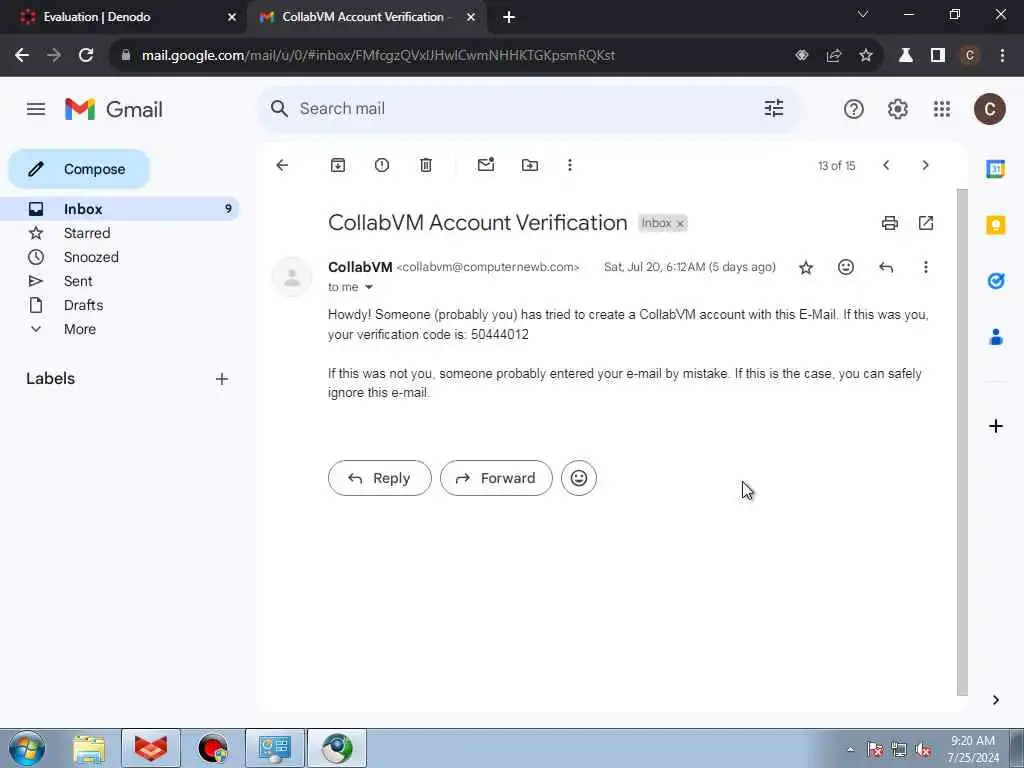This screenshot has height=768, width=1024.
Task: Click the Reply button below the message
Action: click(379, 478)
